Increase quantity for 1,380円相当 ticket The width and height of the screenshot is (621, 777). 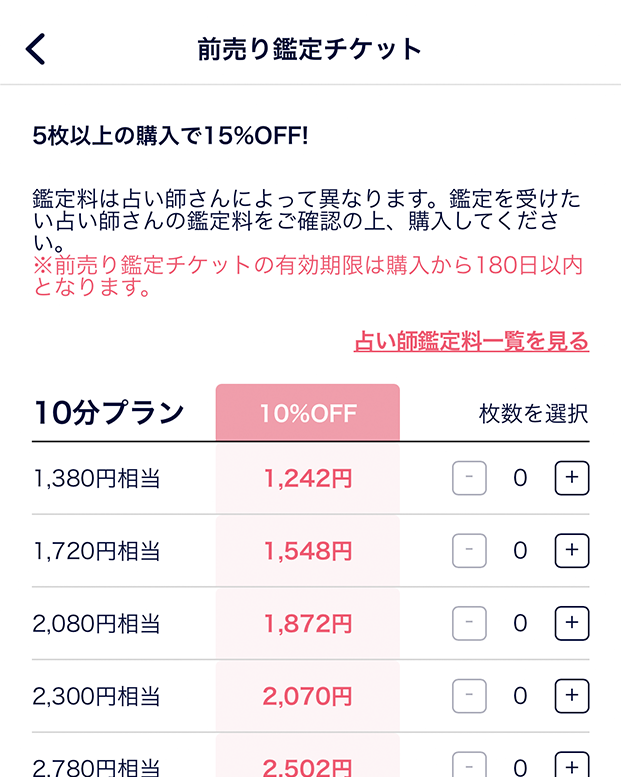(572, 478)
